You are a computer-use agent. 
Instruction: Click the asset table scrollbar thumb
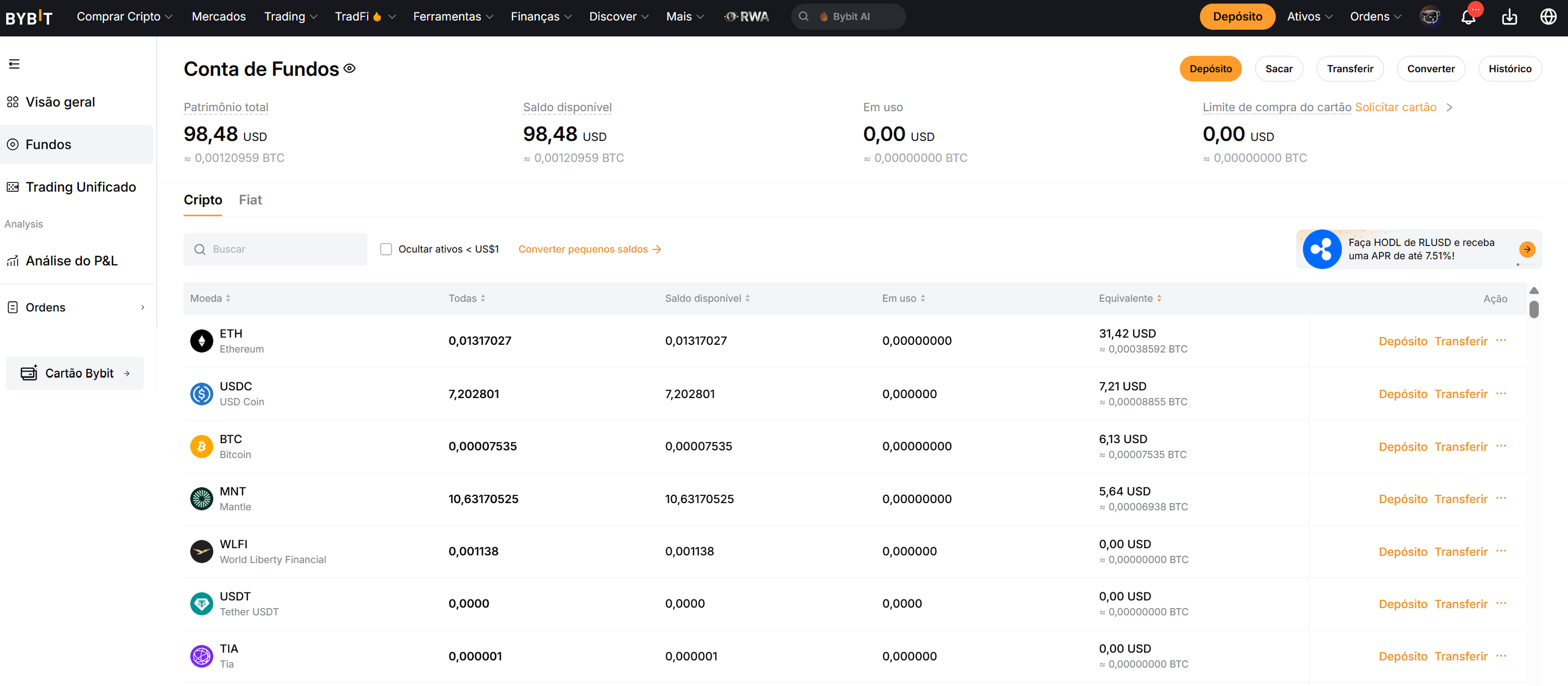click(1534, 309)
